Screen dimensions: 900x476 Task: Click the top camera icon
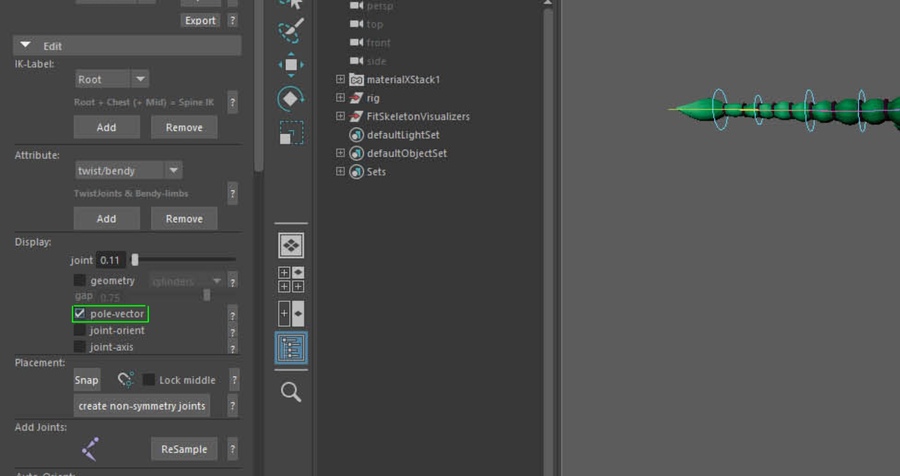pyautogui.click(x=356, y=24)
